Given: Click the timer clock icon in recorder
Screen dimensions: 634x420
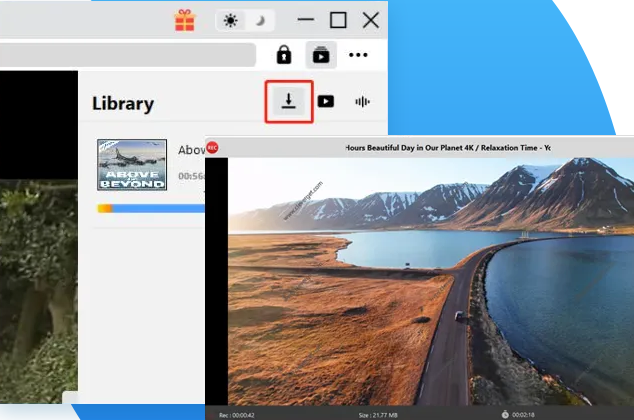Looking at the screenshot, I should (505, 414).
